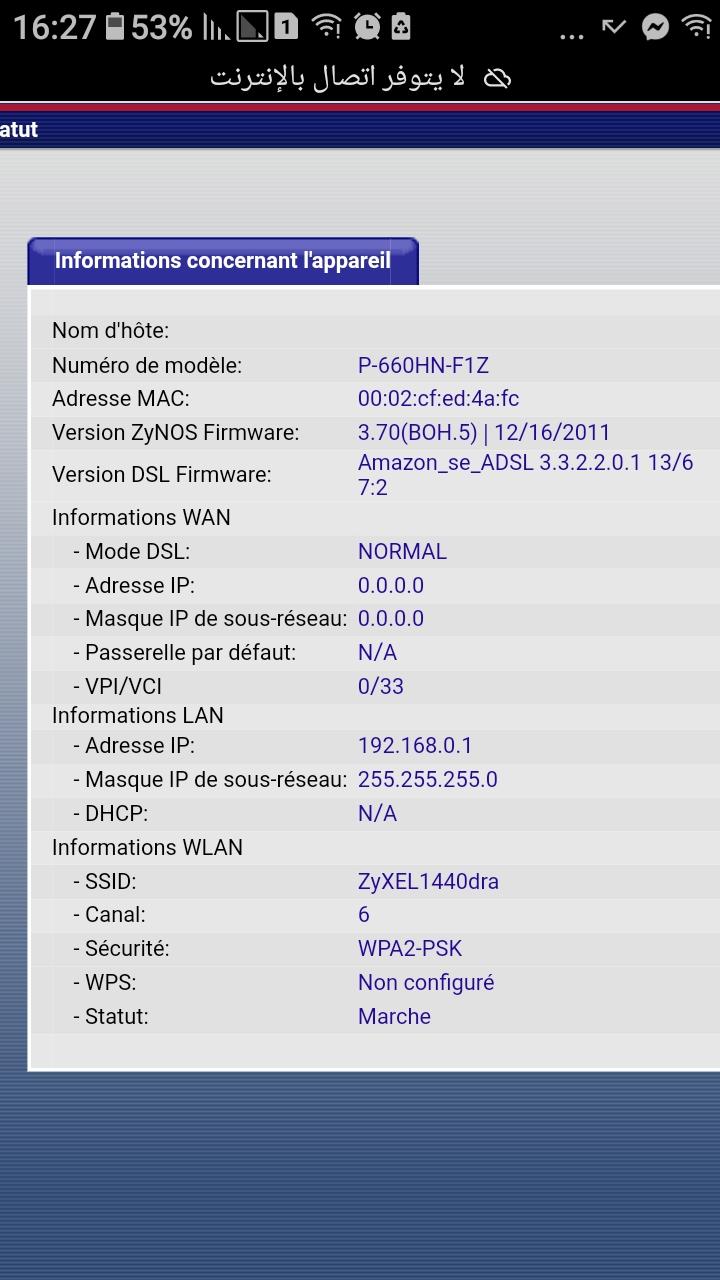Tap the battery saver recycle icon

point(400,27)
